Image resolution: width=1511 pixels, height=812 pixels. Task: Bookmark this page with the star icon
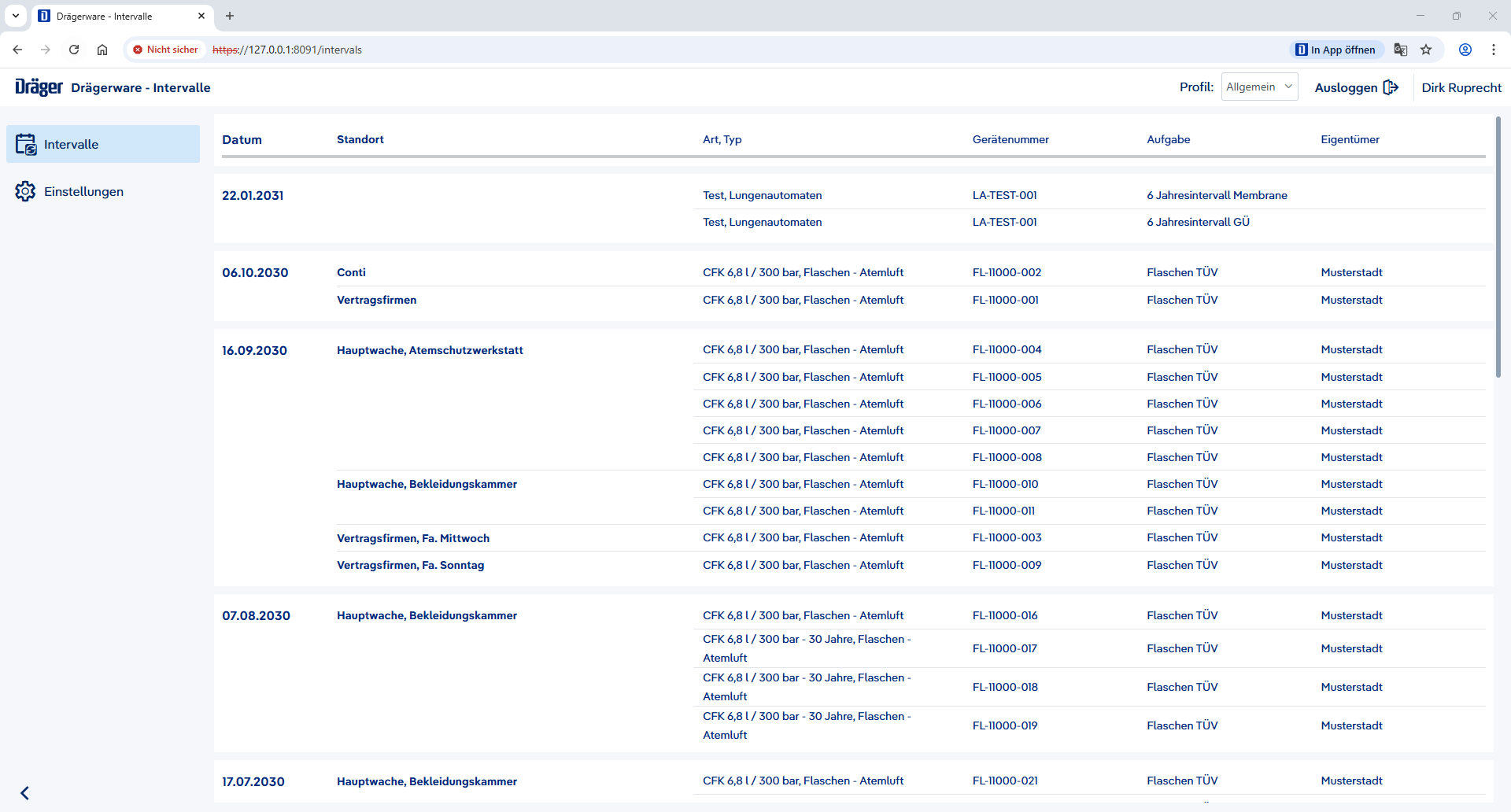pos(1426,50)
